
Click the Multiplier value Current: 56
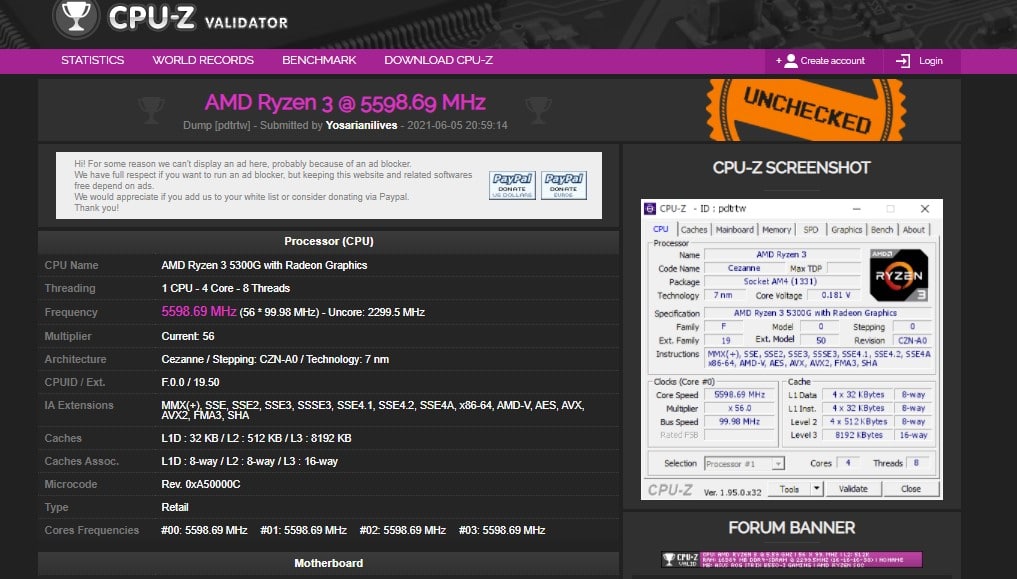tap(188, 337)
